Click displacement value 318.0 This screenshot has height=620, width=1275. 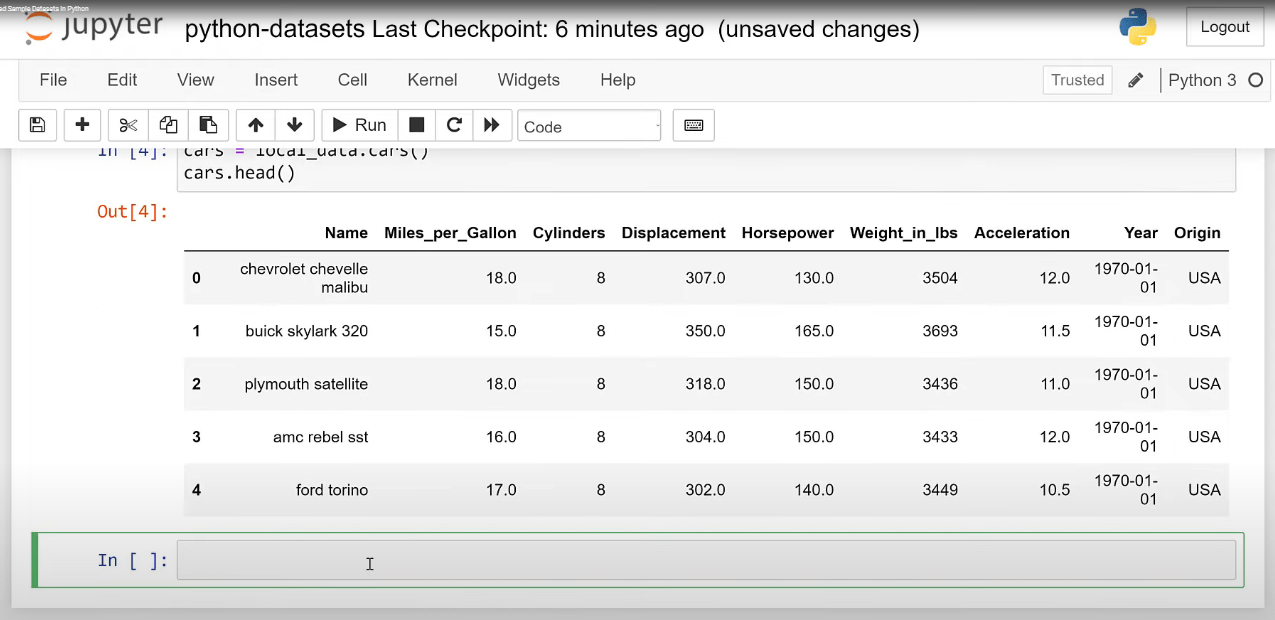pyautogui.click(x=705, y=384)
